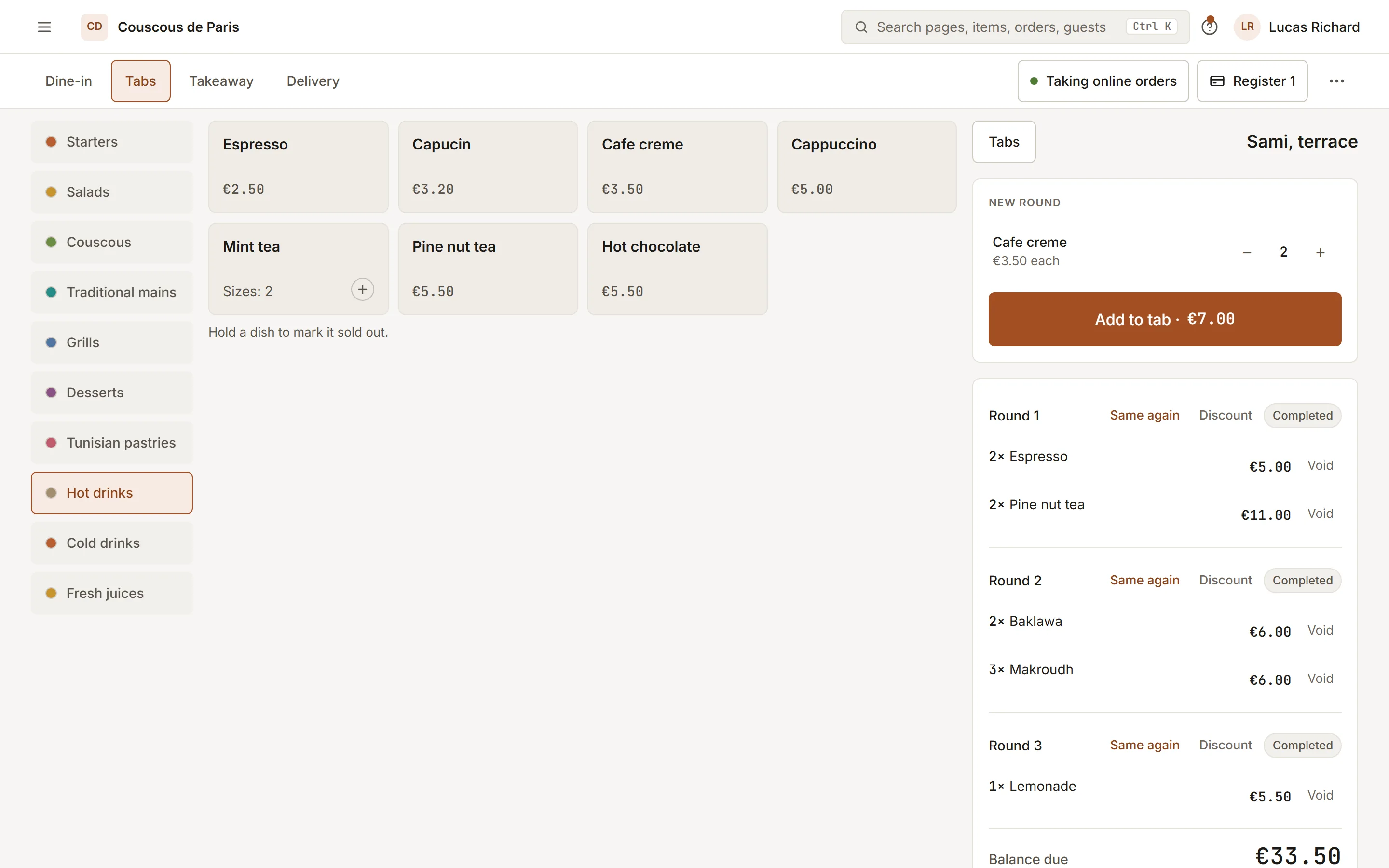Focus the search pages, items, orders field
The height and width of the screenshot is (868, 1389).
click(x=1015, y=27)
